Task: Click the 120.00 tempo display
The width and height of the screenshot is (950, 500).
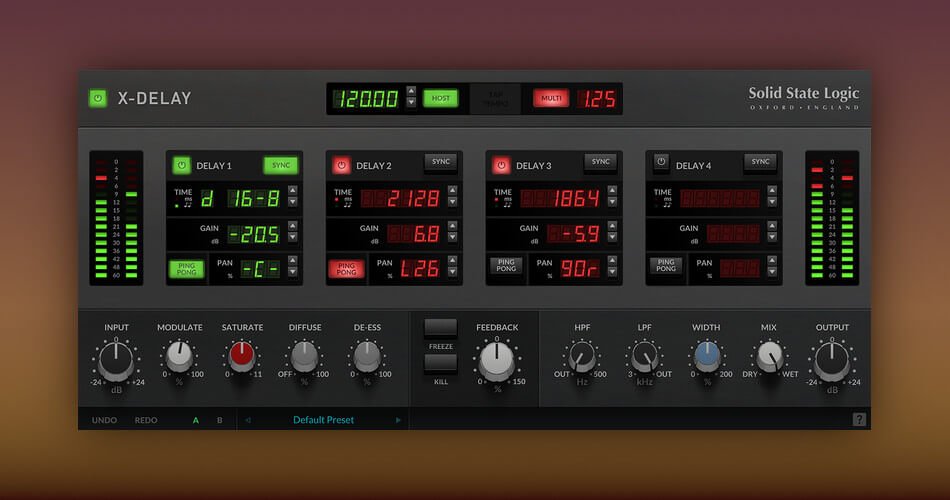Action: click(x=367, y=99)
